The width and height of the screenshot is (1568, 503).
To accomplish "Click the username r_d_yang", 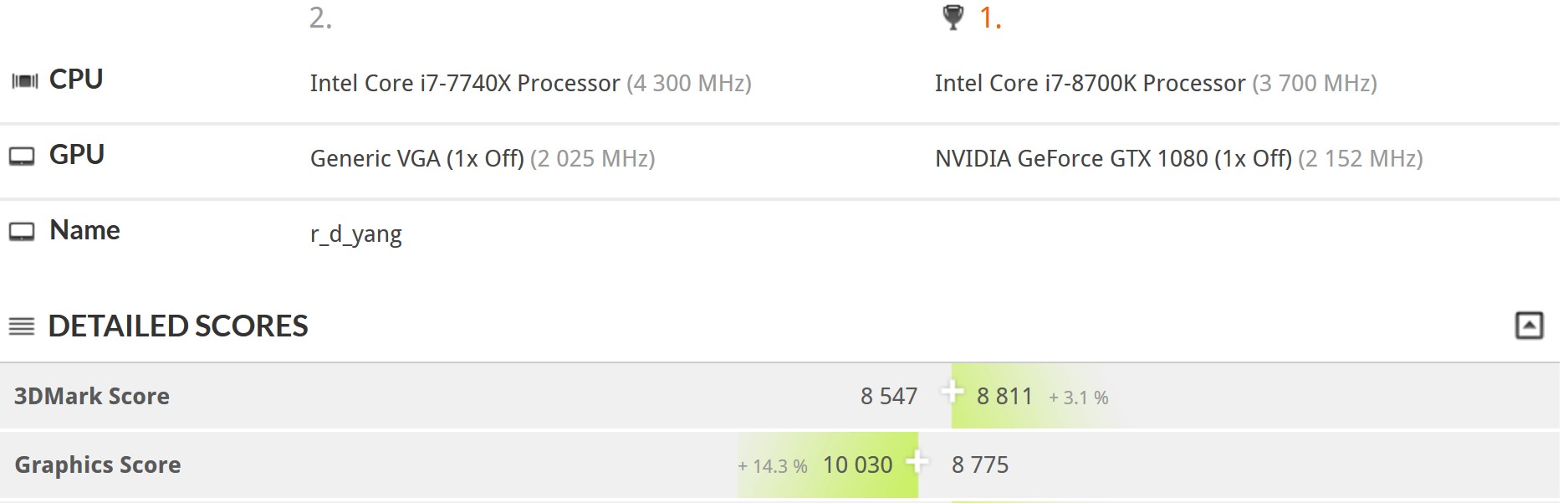I will coord(356,234).
